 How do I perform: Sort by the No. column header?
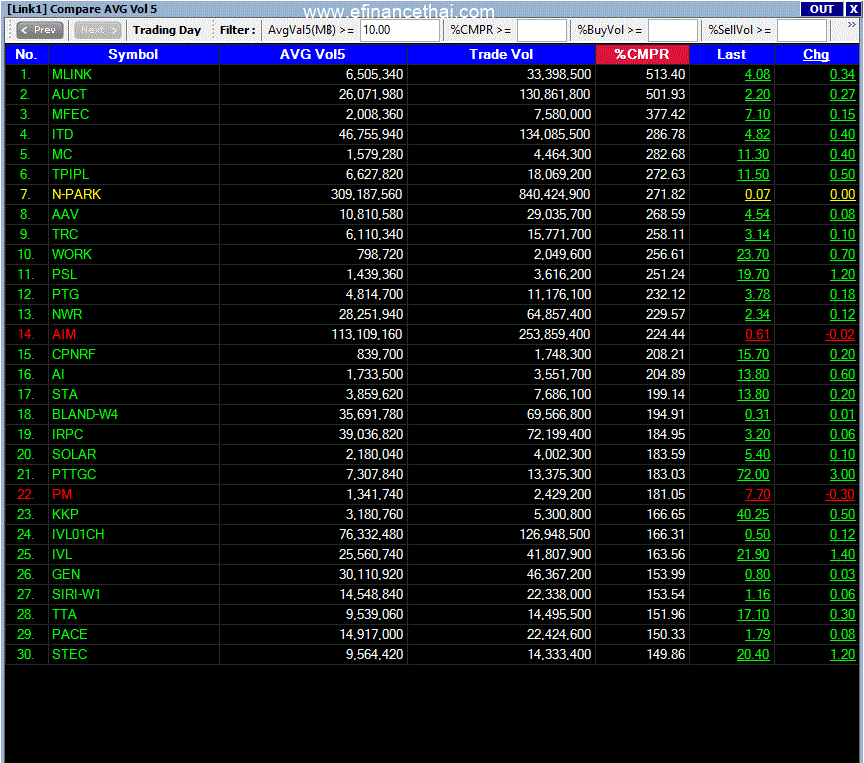(26, 55)
